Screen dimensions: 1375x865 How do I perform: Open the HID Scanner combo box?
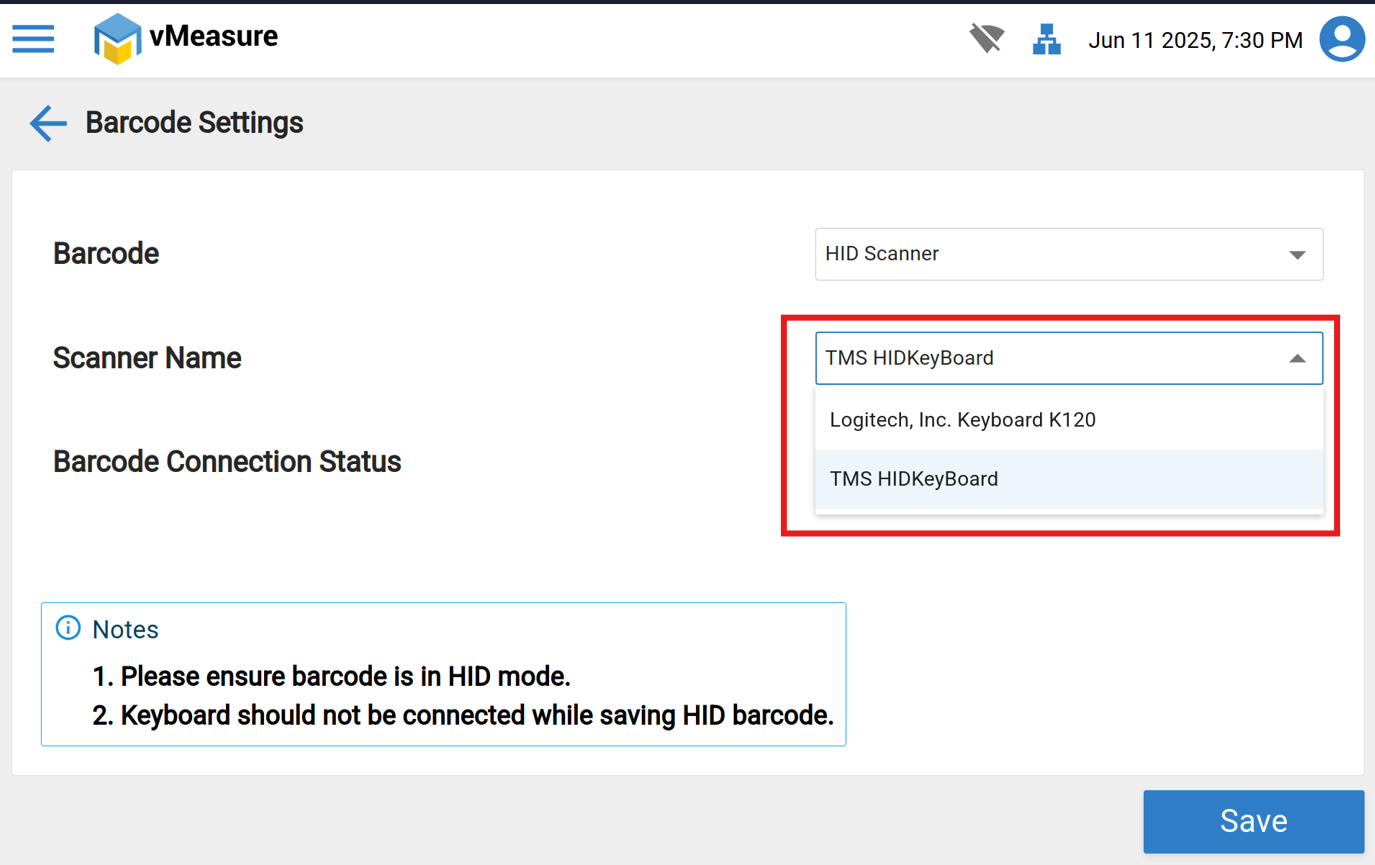(x=1050, y=254)
